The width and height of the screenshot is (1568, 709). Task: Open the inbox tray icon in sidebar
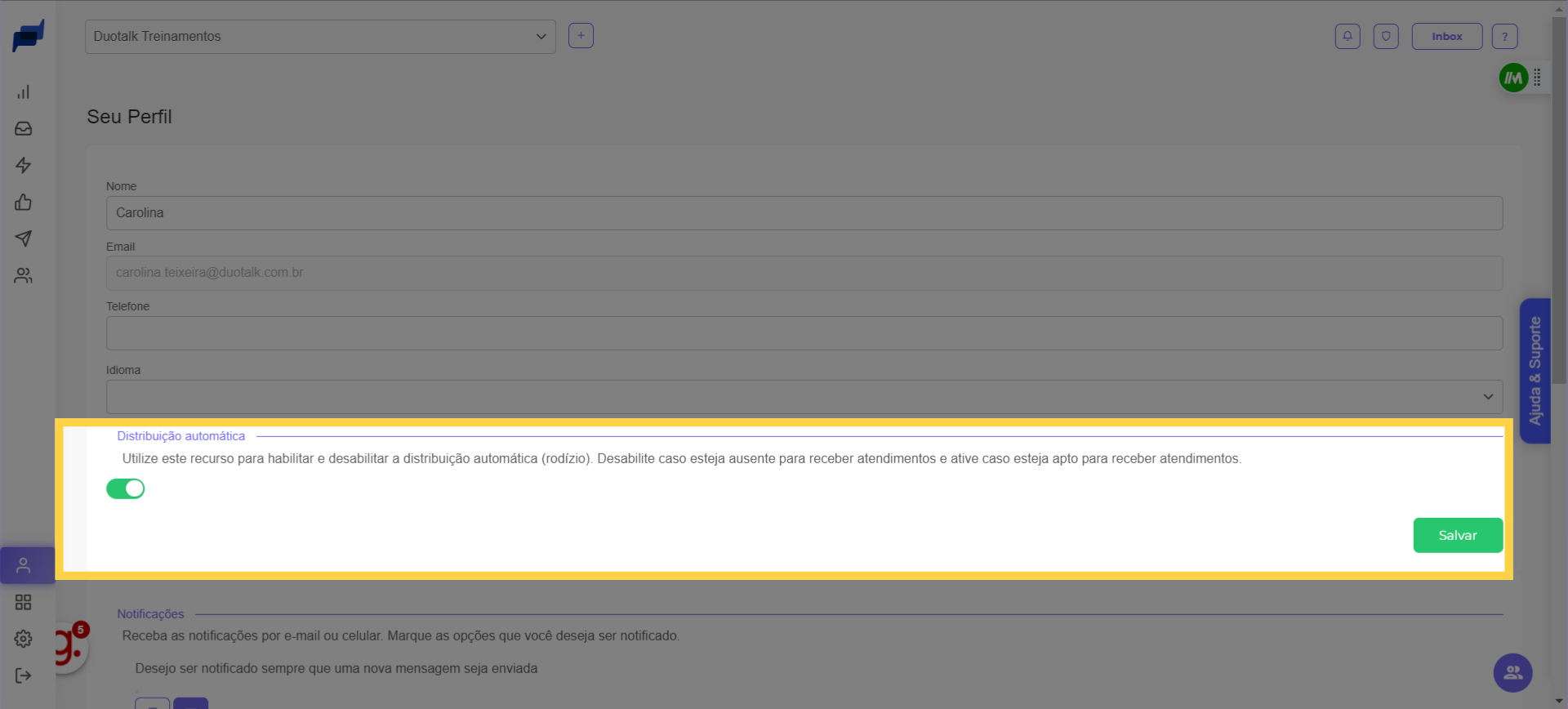[x=23, y=129]
